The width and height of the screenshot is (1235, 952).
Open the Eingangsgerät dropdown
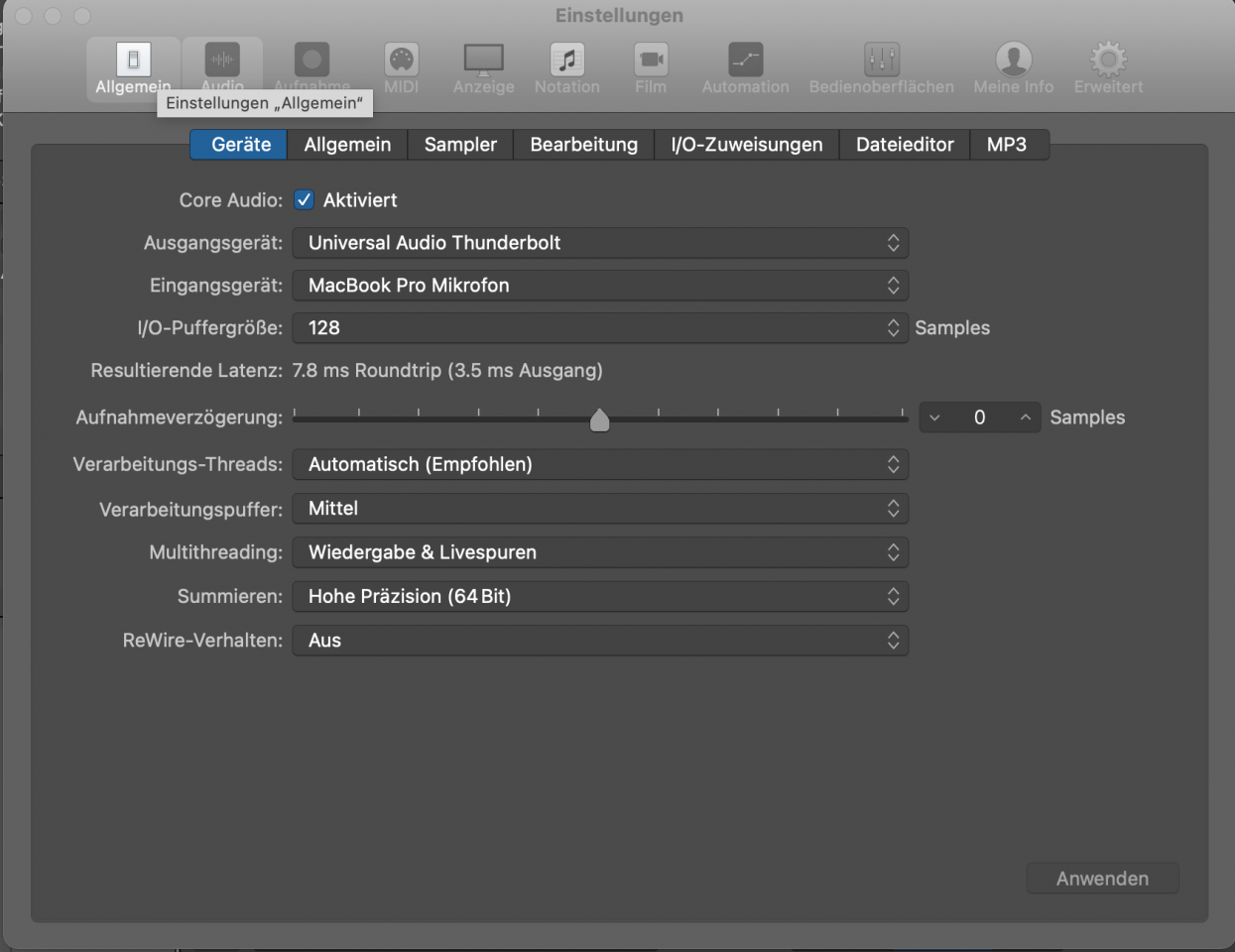click(600, 286)
